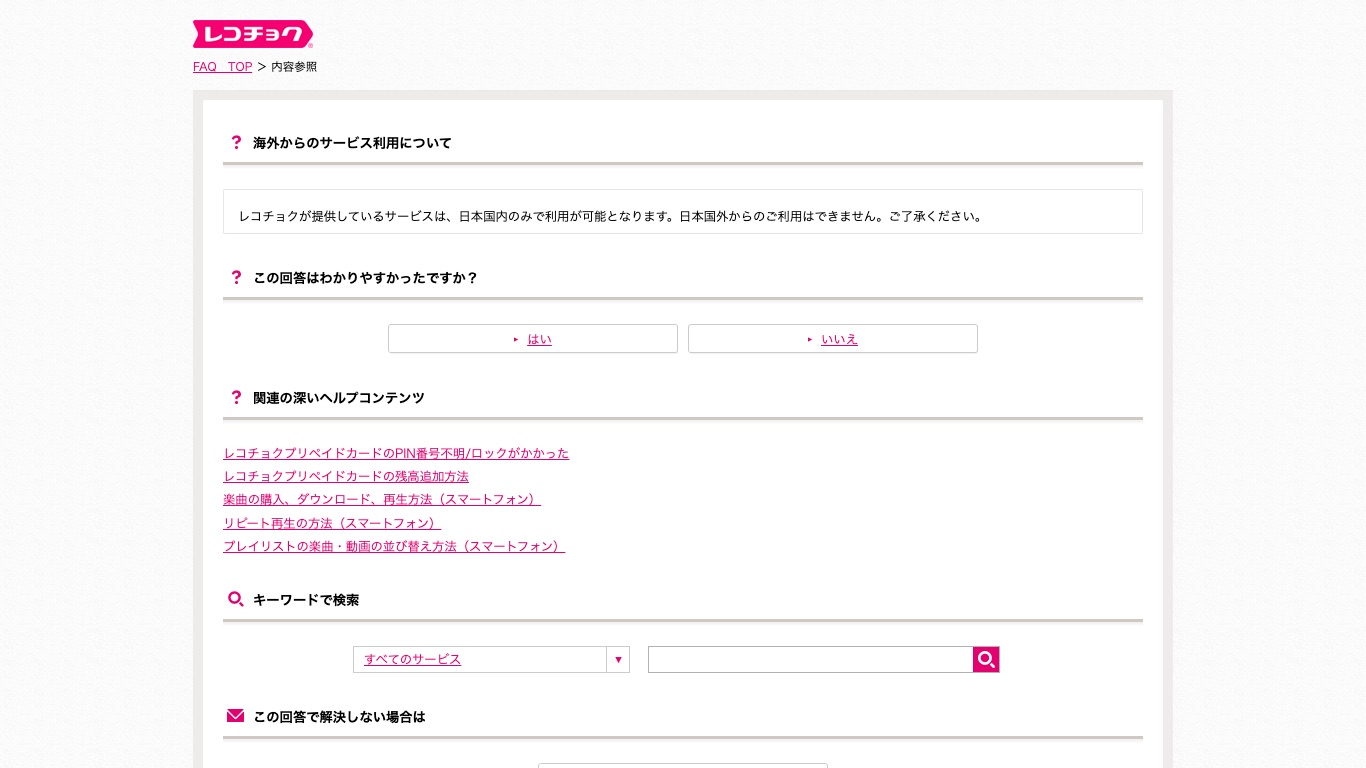Click the question mark icon beside 関連の深いヘルプコンテンツ
Image resolution: width=1366 pixels, height=768 pixels.
236,398
